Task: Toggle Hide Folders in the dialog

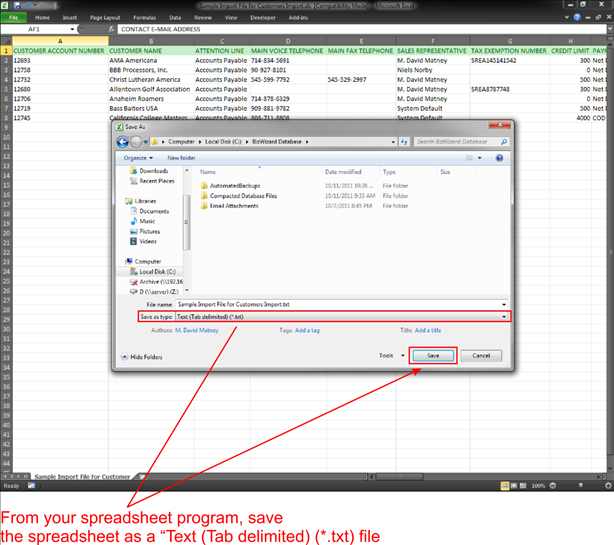Action: (141, 357)
